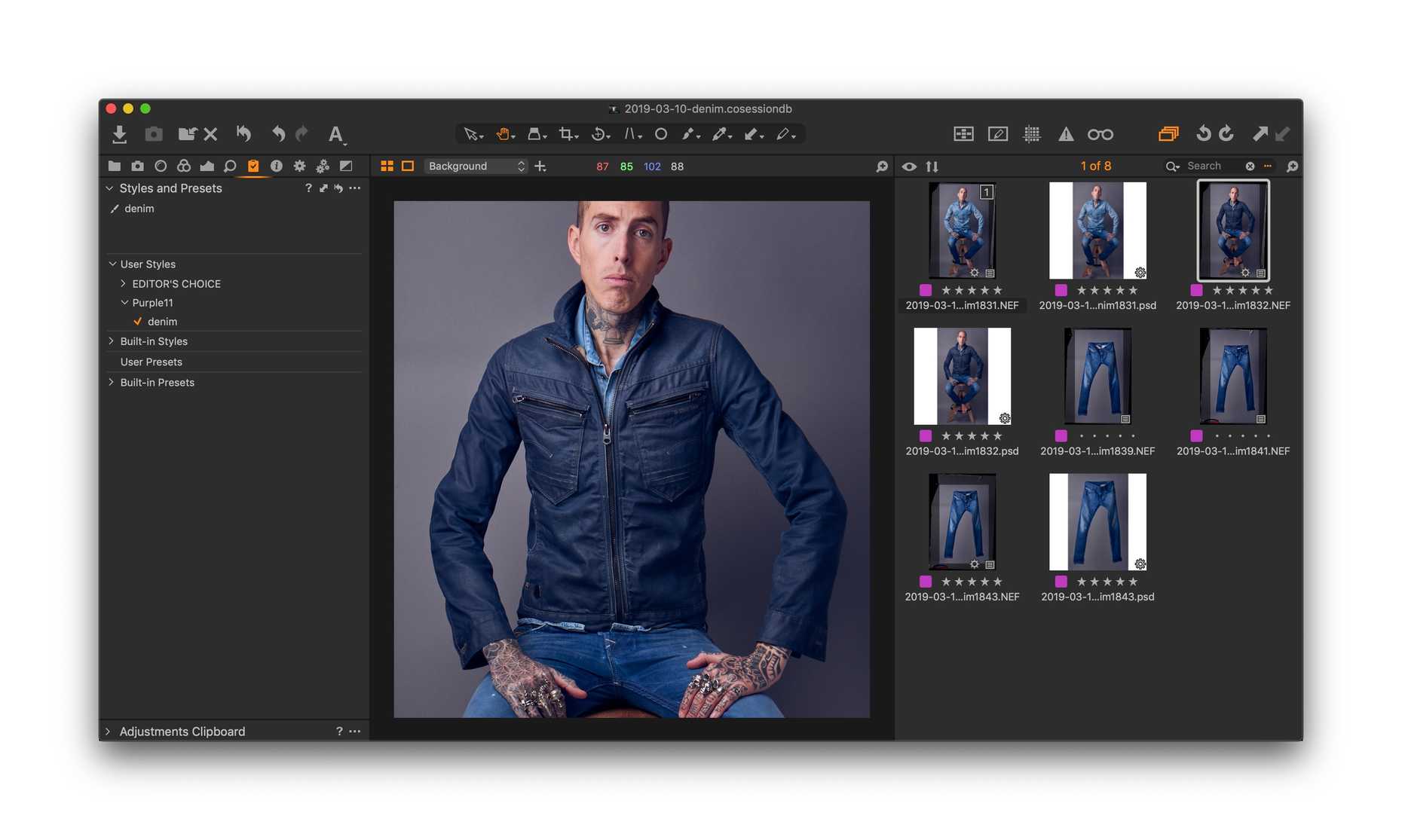Select the Rotate/Straighten tool

[598, 134]
